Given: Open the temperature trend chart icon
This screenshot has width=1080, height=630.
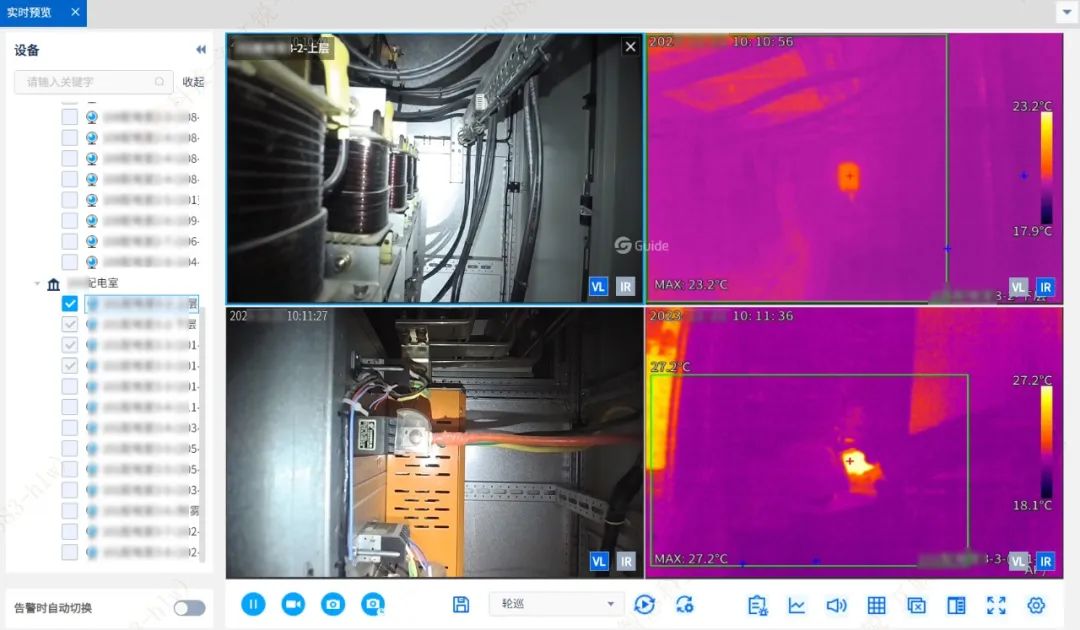Looking at the screenshot, I should 797,605.
